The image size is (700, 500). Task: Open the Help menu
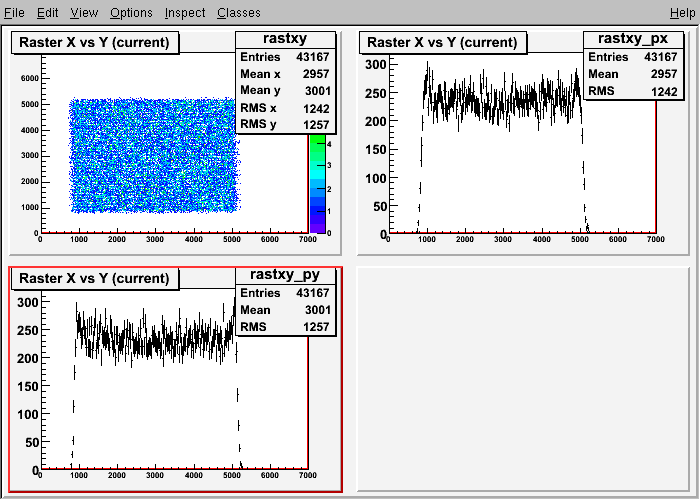683,12
